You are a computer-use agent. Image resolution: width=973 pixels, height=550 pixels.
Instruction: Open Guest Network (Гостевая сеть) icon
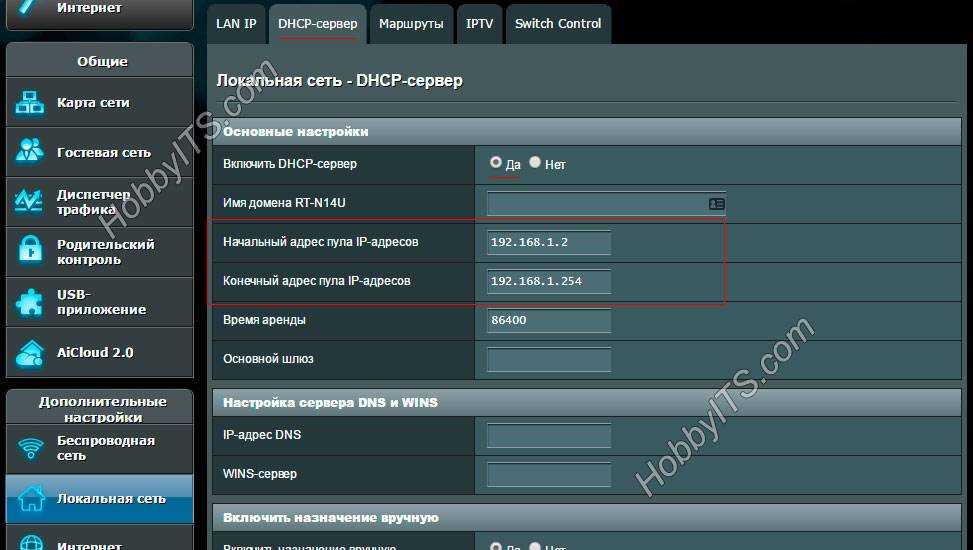(30, 152)
